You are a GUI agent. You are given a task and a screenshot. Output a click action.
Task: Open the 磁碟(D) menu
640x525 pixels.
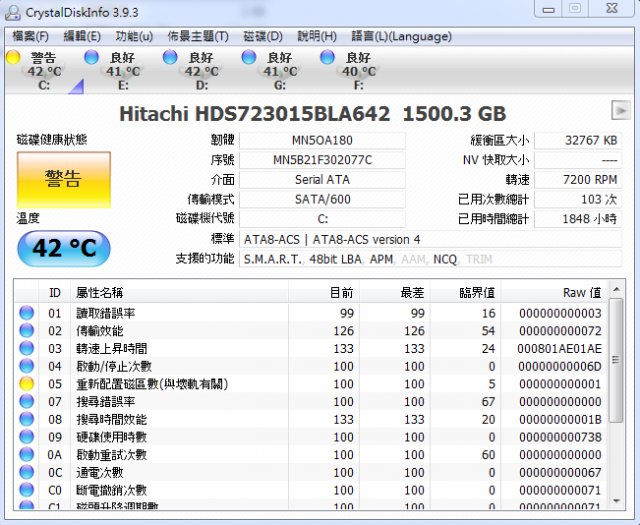(x=263, y=37)
